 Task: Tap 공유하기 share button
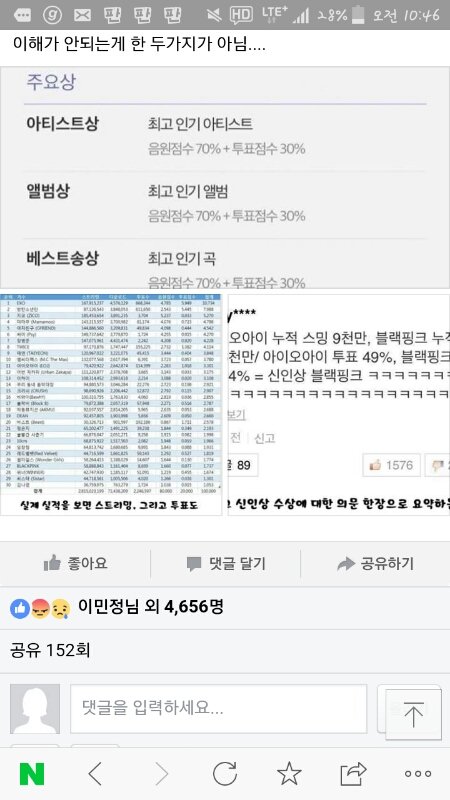point(376,563)
